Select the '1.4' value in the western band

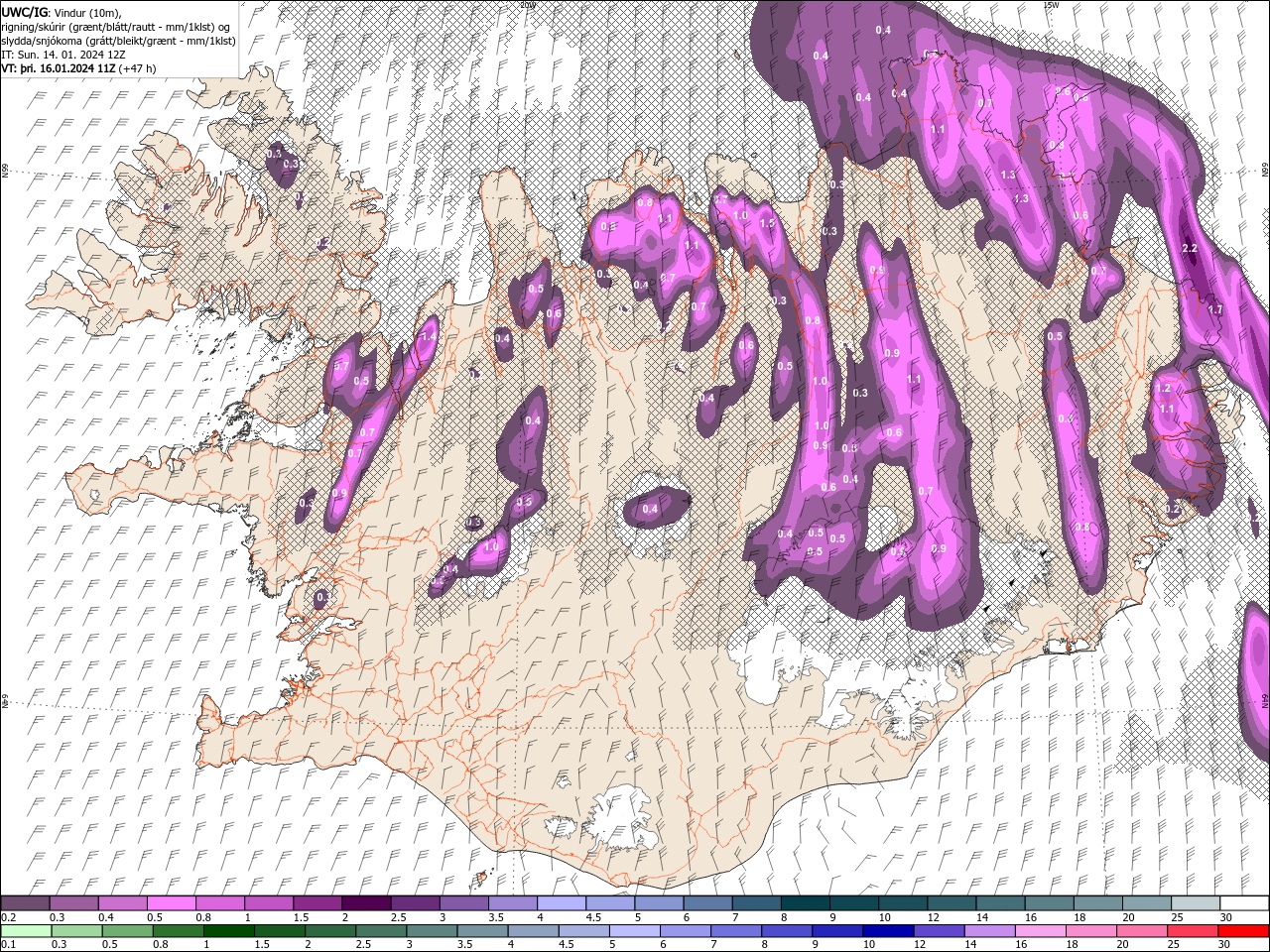(x=429, y=338)
